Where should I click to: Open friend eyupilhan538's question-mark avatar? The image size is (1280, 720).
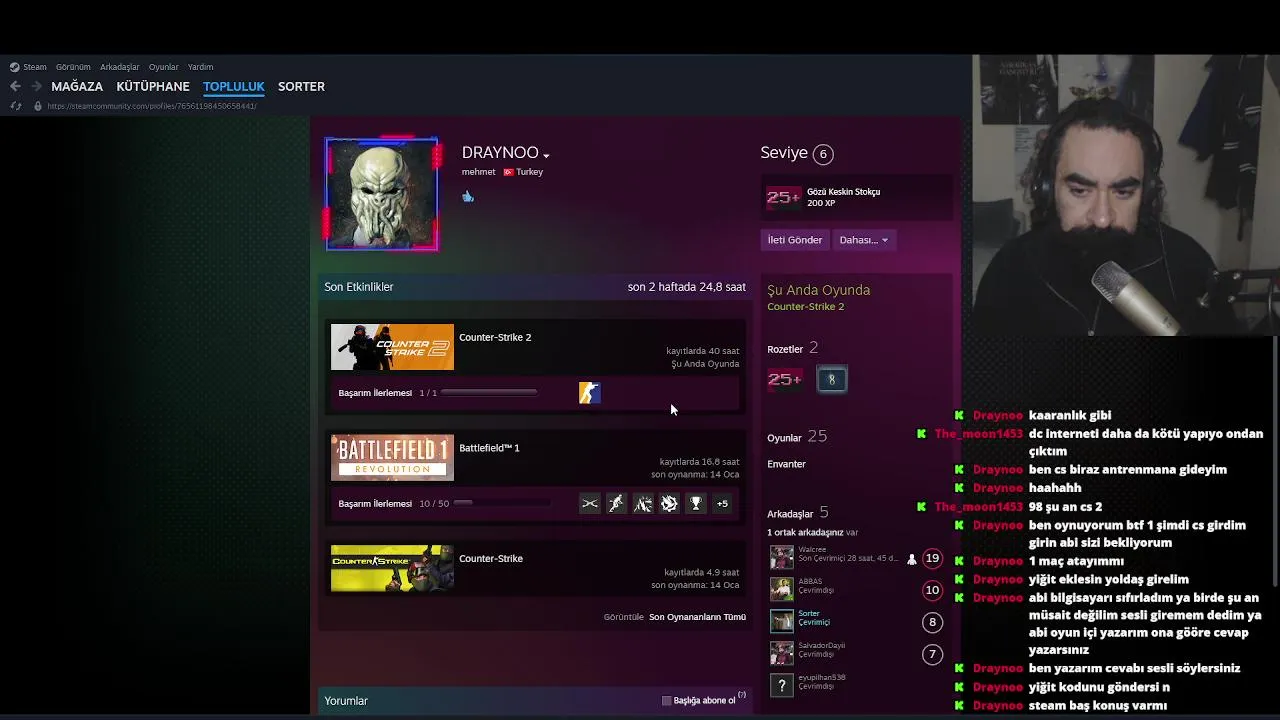(781, 685)
